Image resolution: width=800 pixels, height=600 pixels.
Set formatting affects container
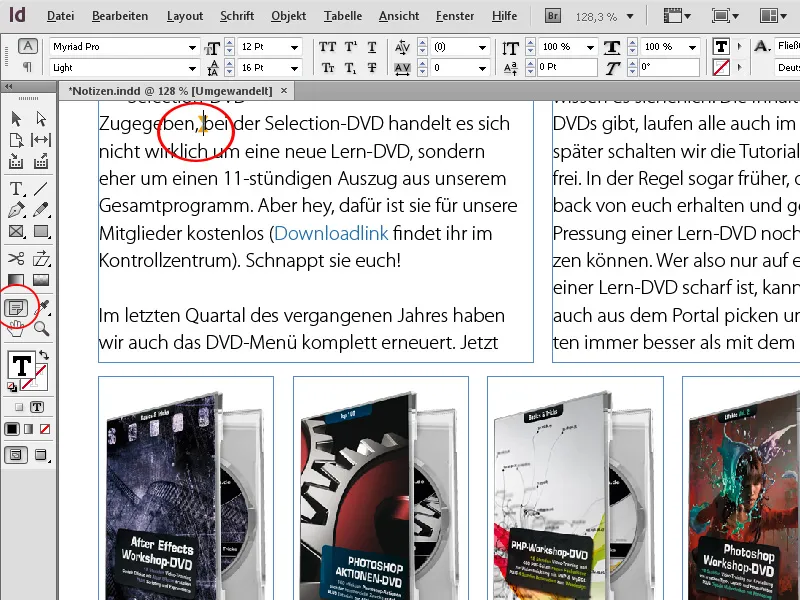(x=19, y=407)
